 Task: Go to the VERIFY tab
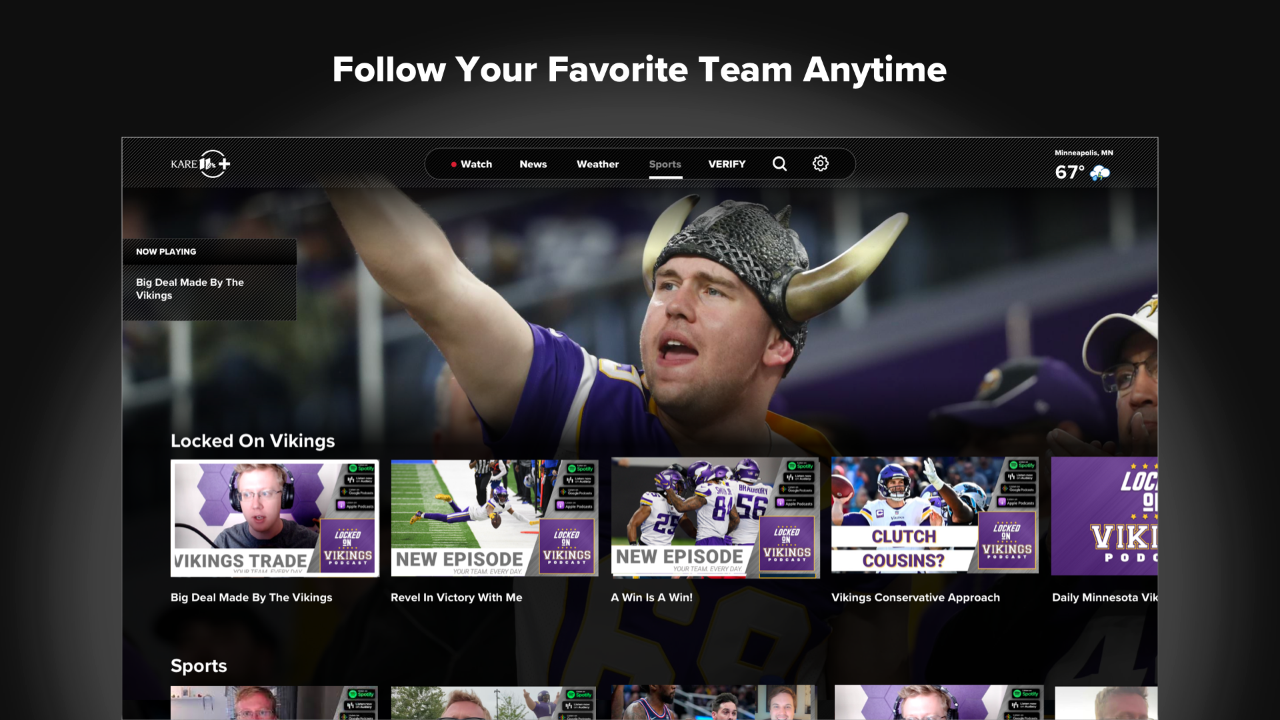point(727,164)
